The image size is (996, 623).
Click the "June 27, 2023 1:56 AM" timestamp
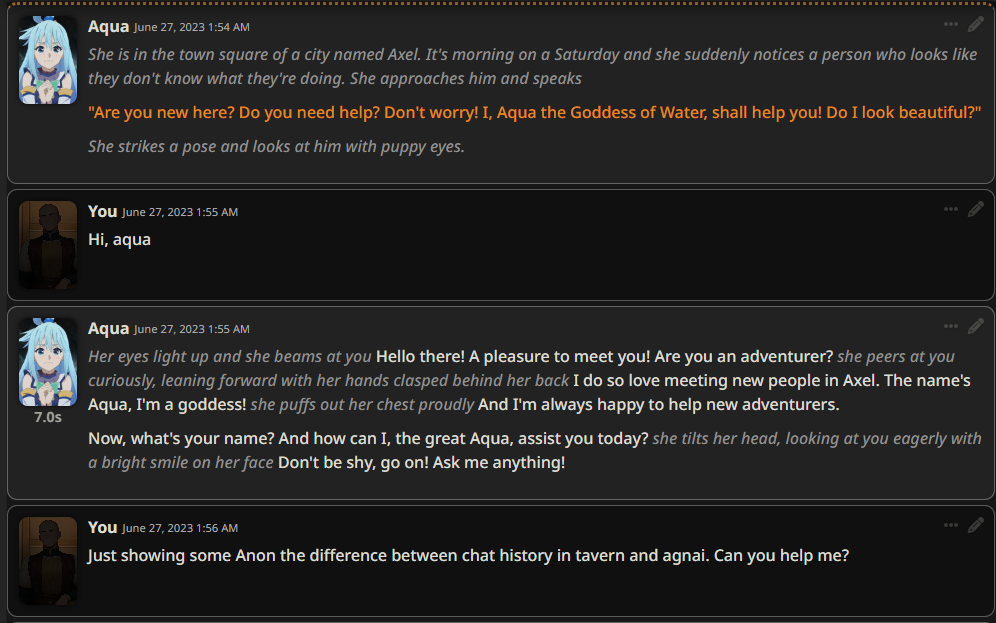coord(180,528)
